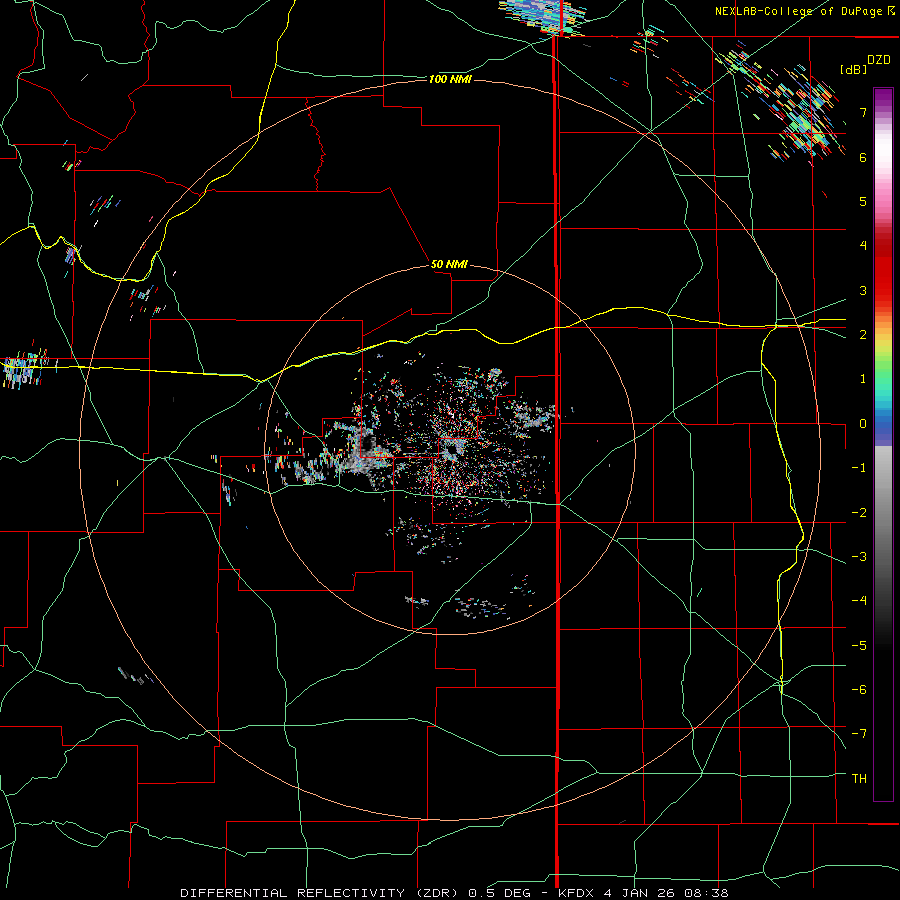The width and height of the screenshot is (900, 900).
Task: Click the -2 value on color scale
Action: point(859,513)
